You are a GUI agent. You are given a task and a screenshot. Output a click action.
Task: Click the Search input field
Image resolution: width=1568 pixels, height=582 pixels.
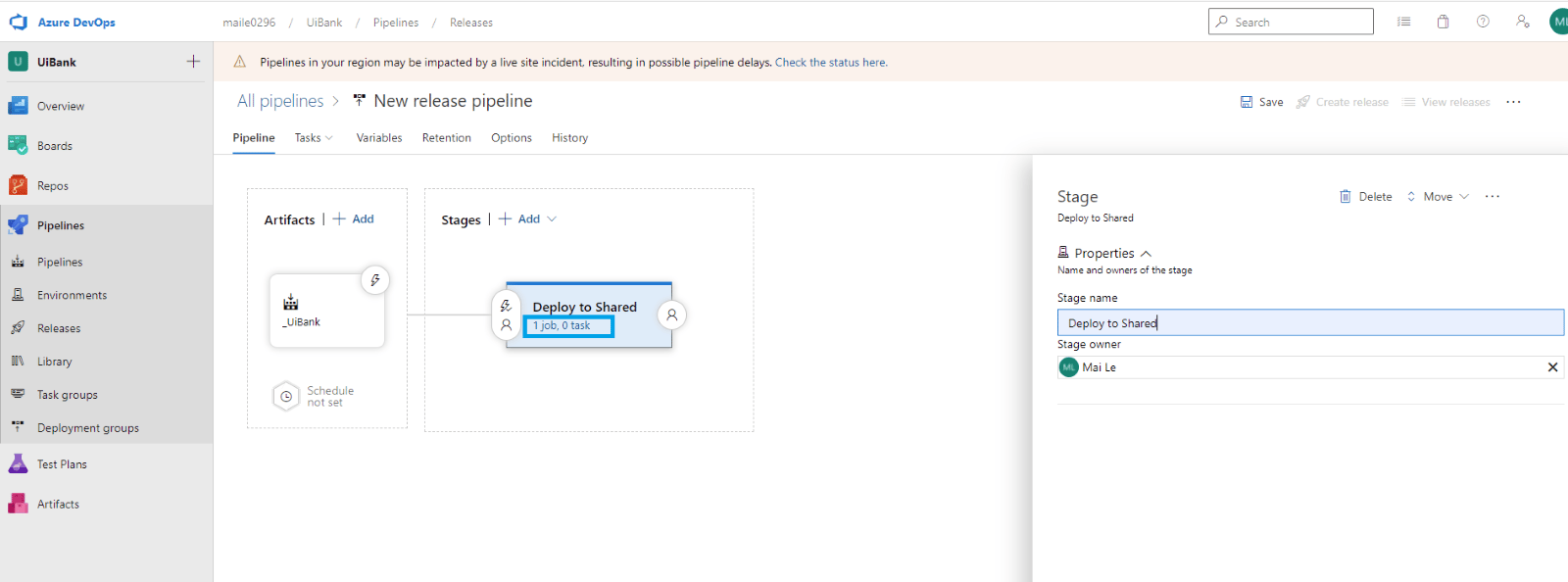[1291, 22]
